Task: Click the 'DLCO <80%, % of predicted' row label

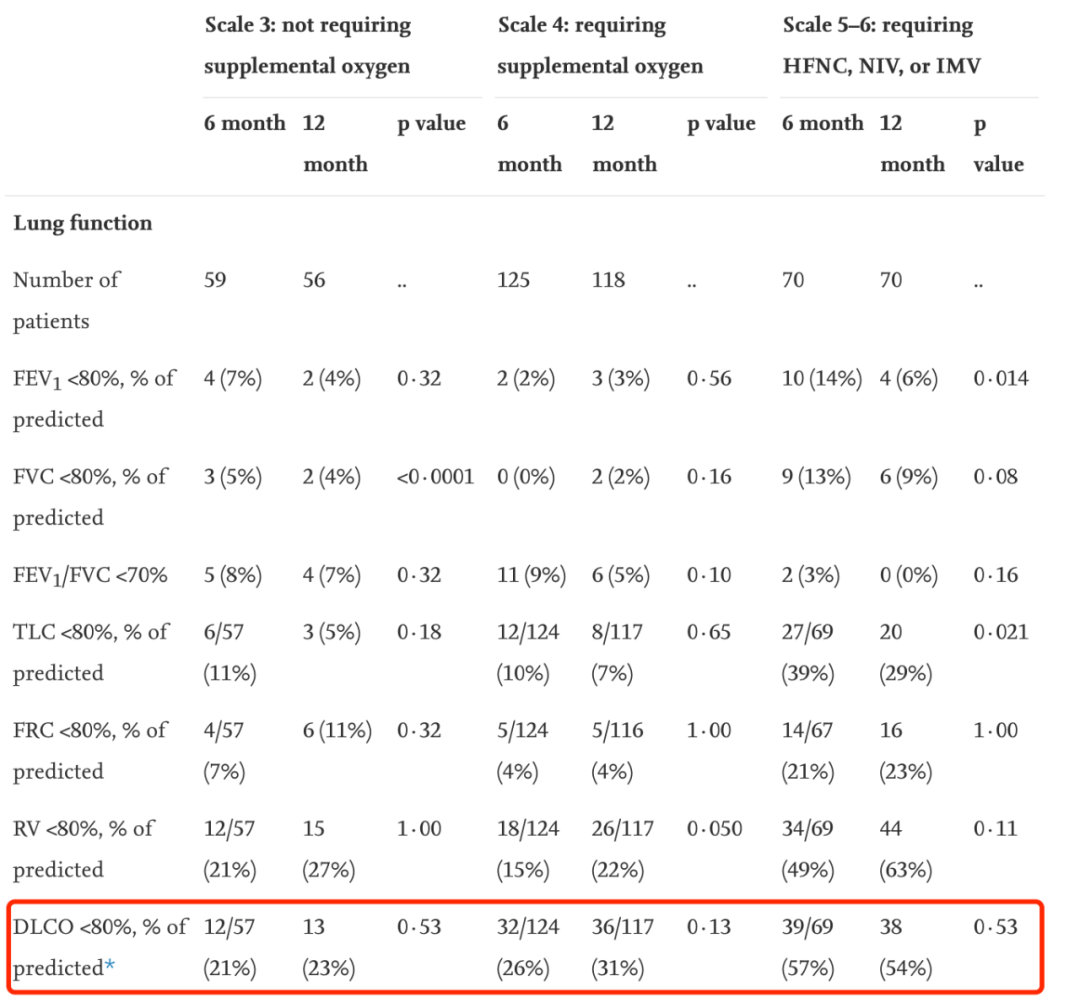Action: click(x=100, y=946)
